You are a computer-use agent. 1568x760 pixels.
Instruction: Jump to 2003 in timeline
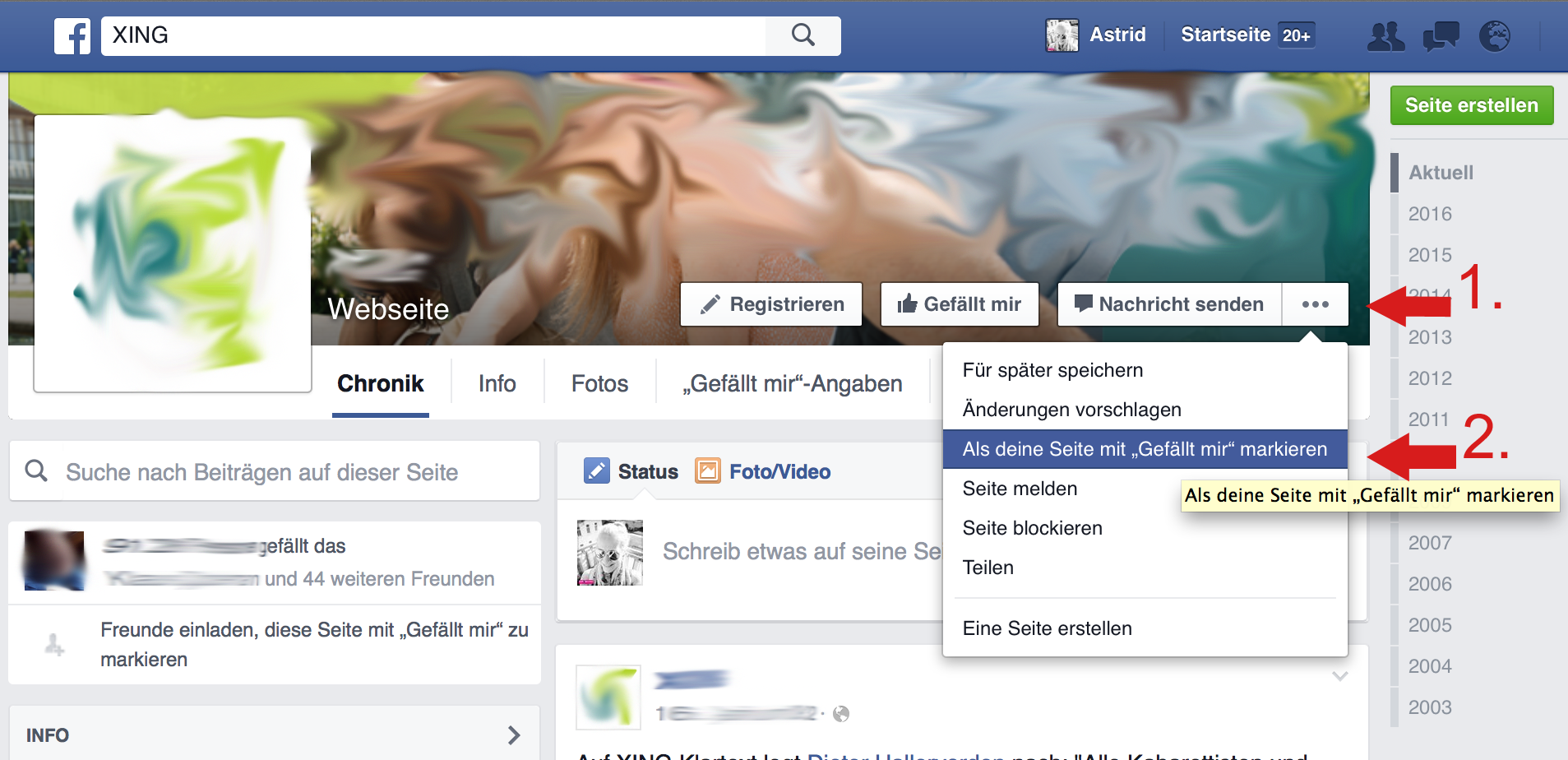pos(1430,707)
